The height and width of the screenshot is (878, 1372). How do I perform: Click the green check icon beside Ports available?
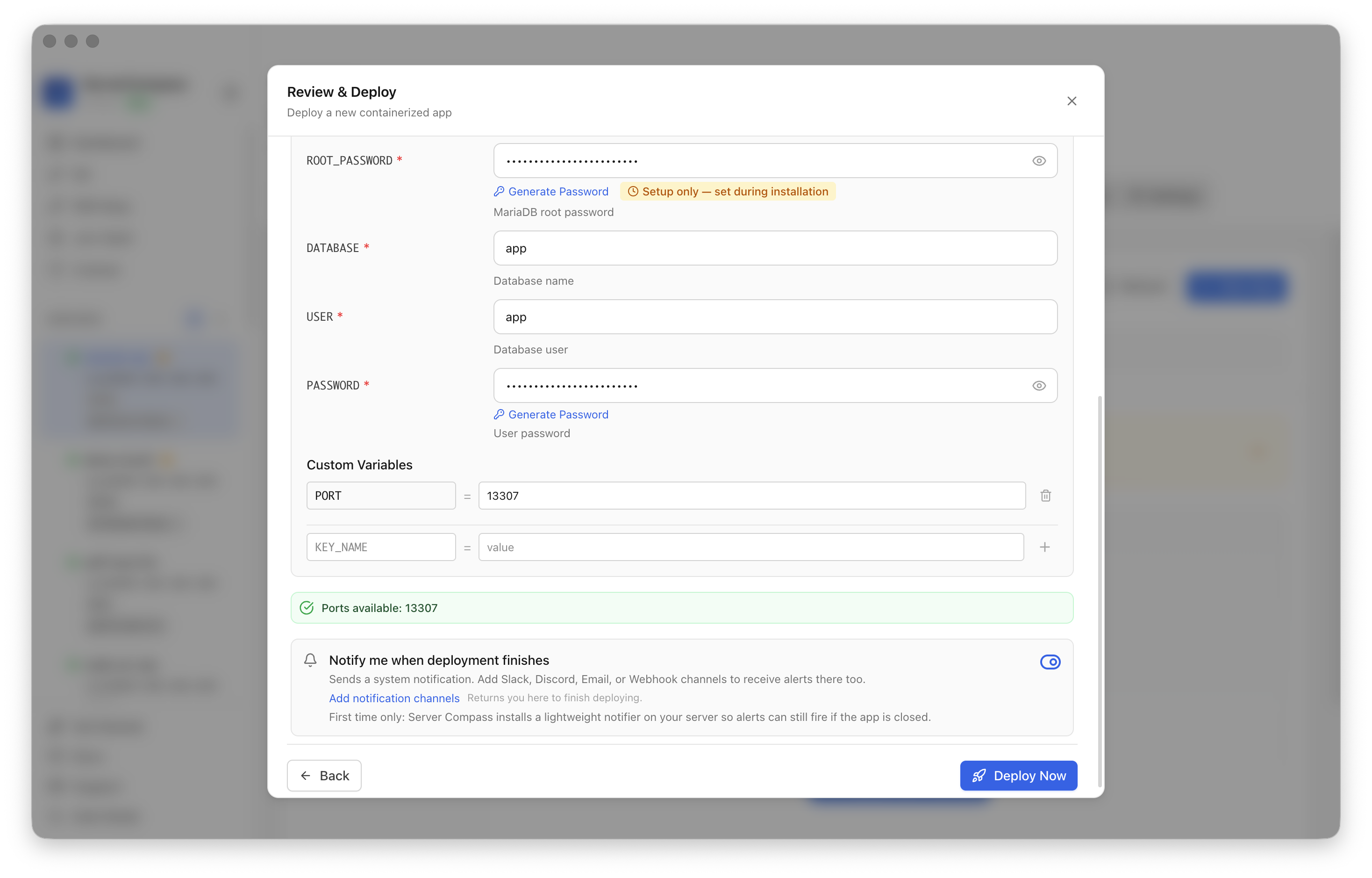(307, 608)
